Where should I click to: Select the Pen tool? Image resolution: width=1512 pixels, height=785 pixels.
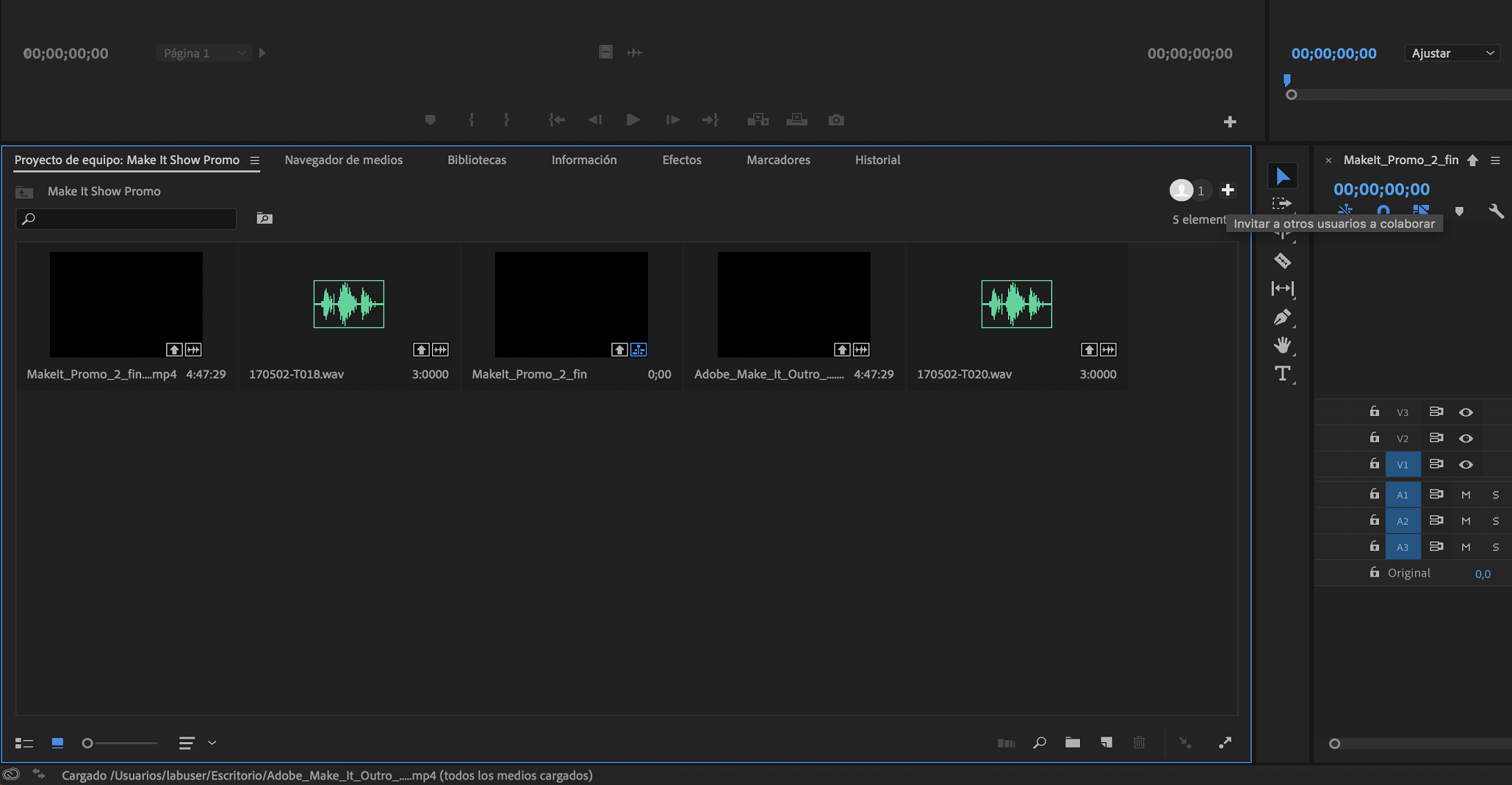click(x=1282, y=317)
